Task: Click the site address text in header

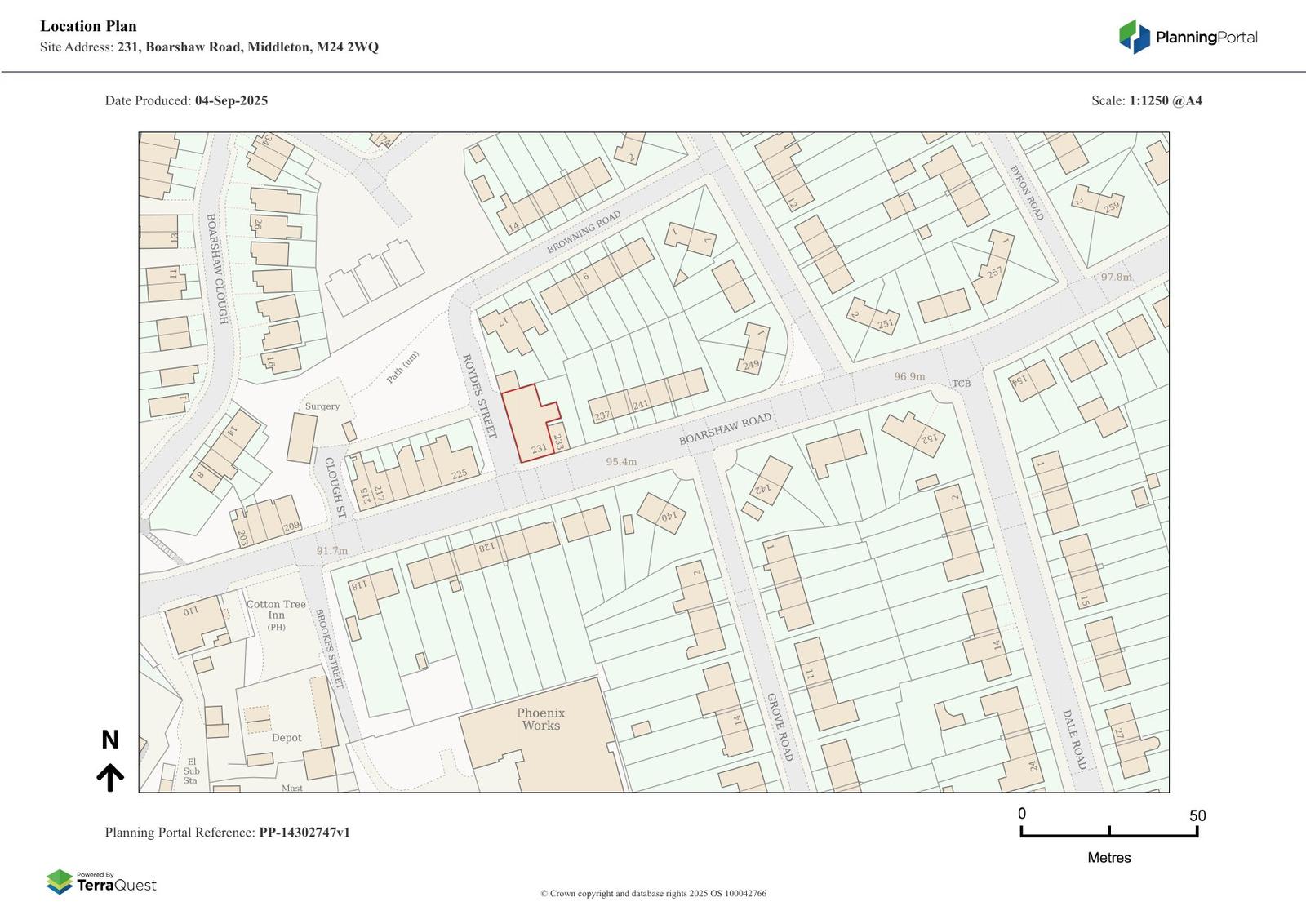Action: pyautogui.click(x=209, y=47)
